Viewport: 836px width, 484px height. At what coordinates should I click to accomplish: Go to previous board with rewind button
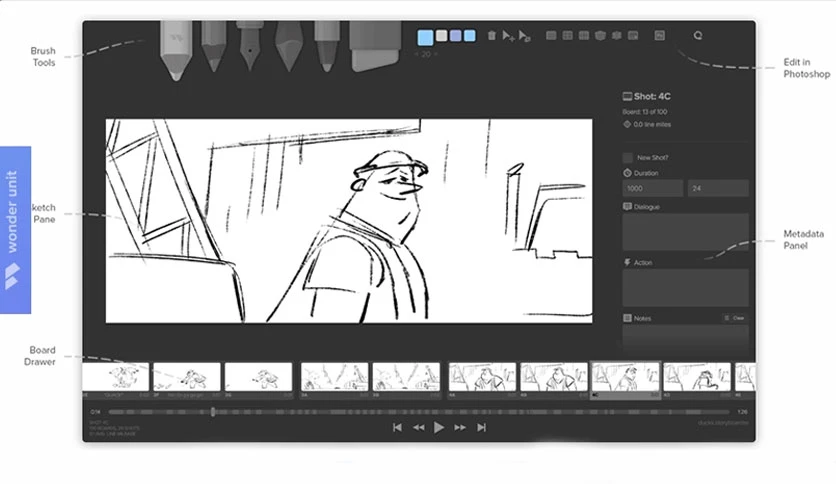(419, 427)
